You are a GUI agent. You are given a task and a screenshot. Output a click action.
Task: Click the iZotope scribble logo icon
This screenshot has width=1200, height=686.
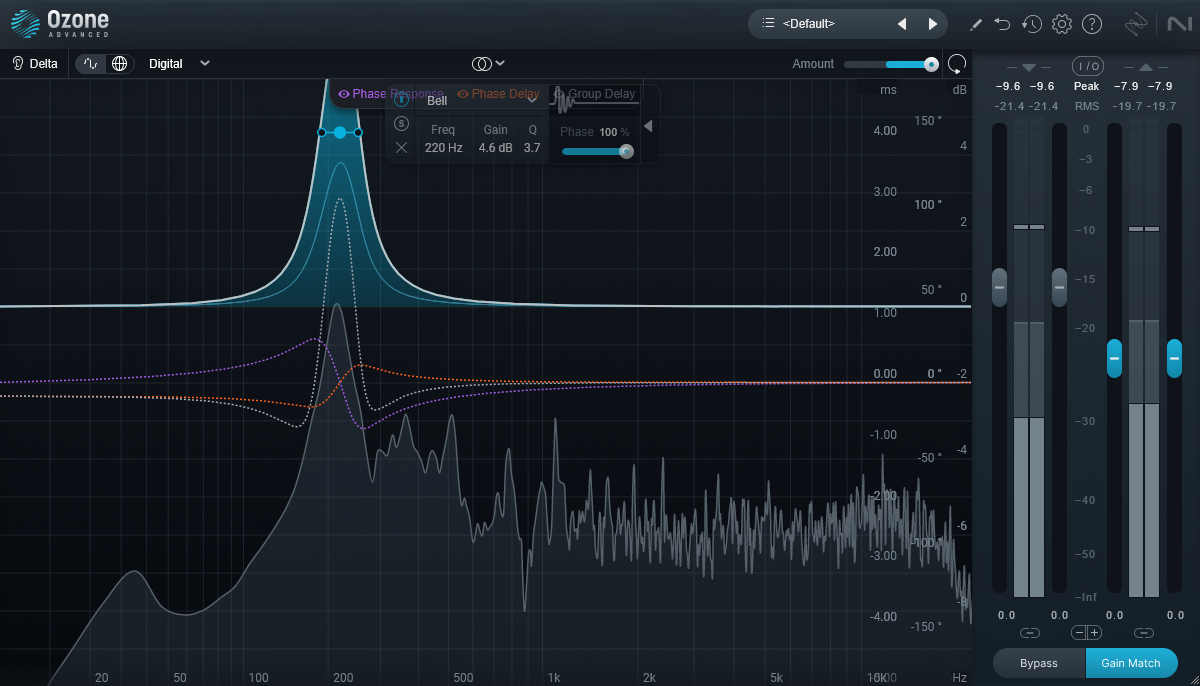click(x=1136, y=24)
